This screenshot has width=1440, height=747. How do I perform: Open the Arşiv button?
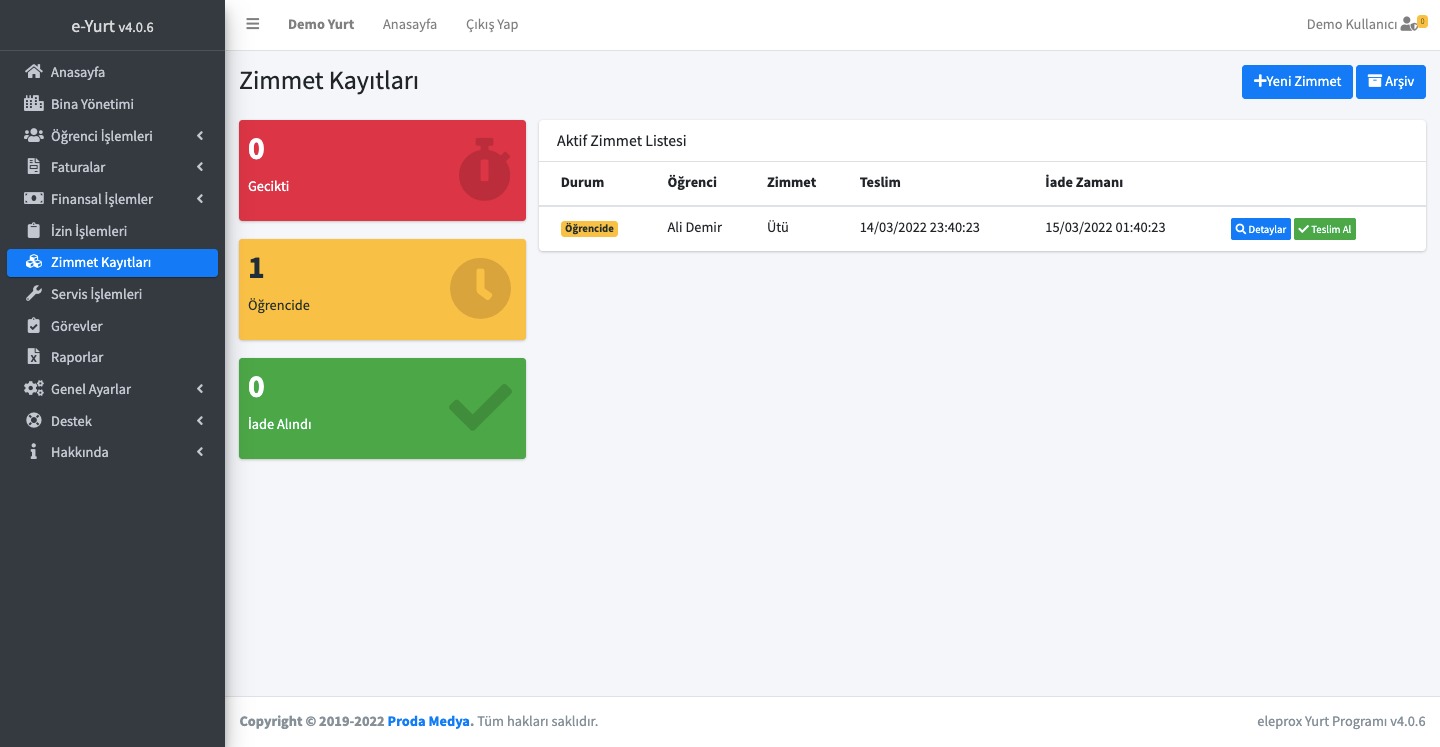click(x=1390, y=82)
